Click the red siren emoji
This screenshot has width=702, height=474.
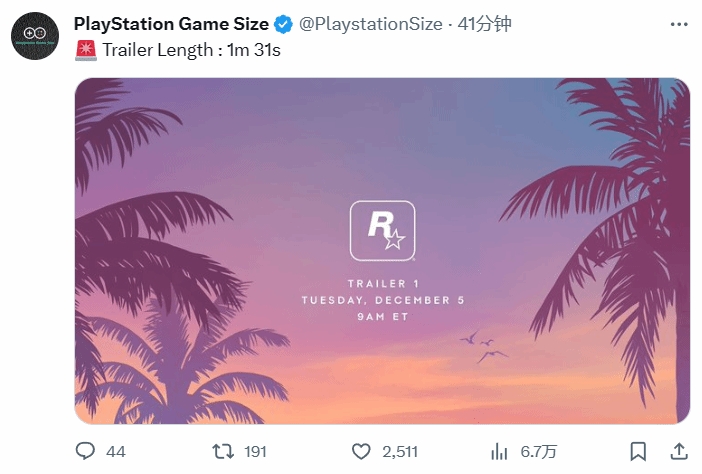(x=85, y=49)
